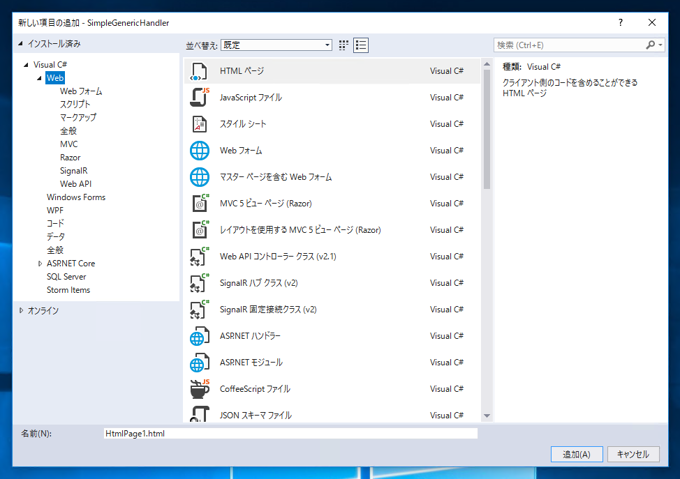Expand the オンライン section
The image size is (680, 479).
tap(21, 310)
